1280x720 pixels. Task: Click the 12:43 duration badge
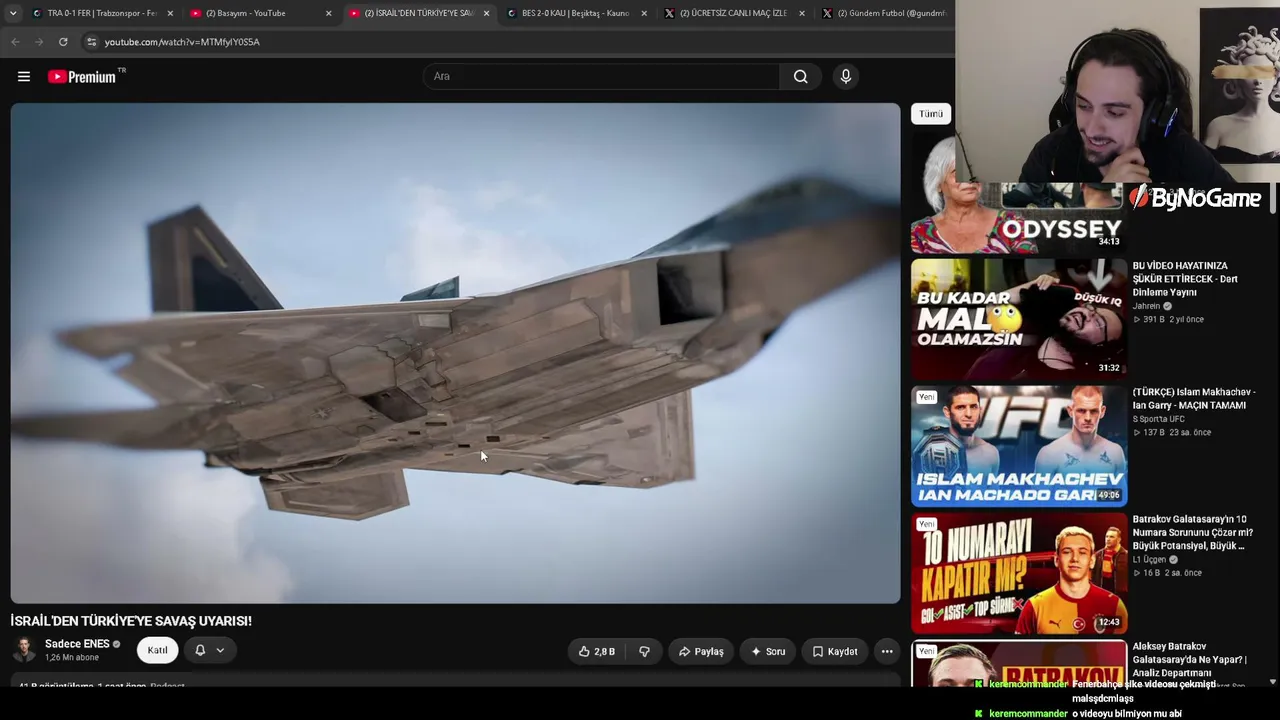1108,622
